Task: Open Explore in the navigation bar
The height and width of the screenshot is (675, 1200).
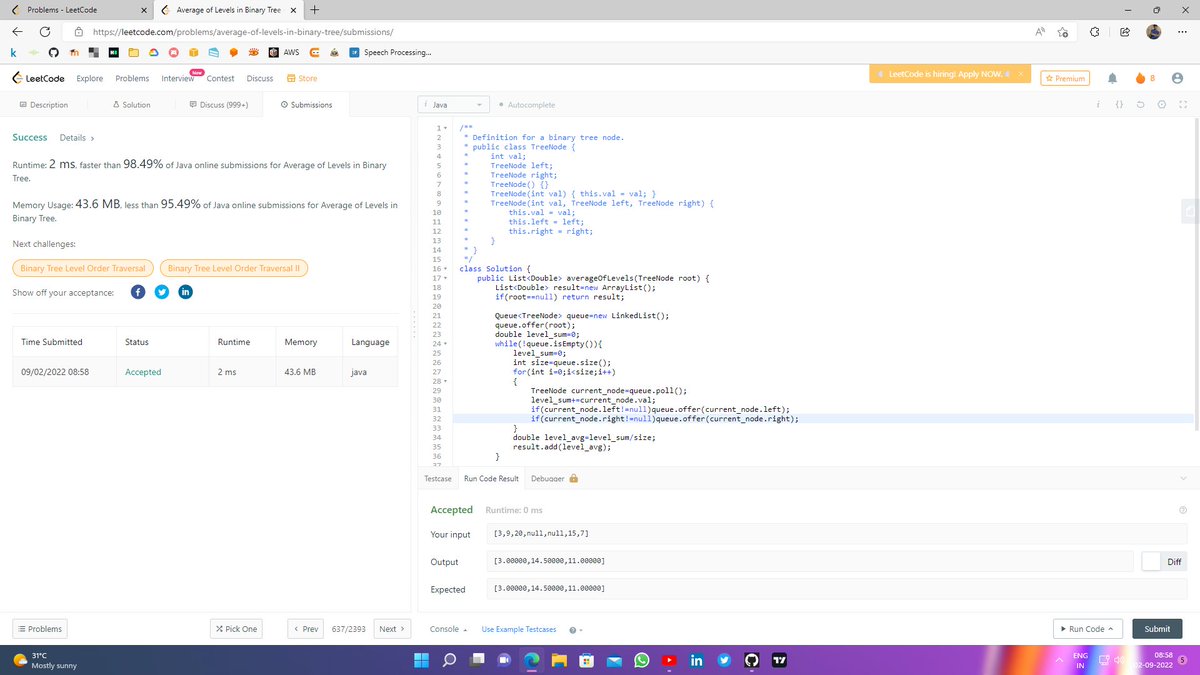Action: 90,78
